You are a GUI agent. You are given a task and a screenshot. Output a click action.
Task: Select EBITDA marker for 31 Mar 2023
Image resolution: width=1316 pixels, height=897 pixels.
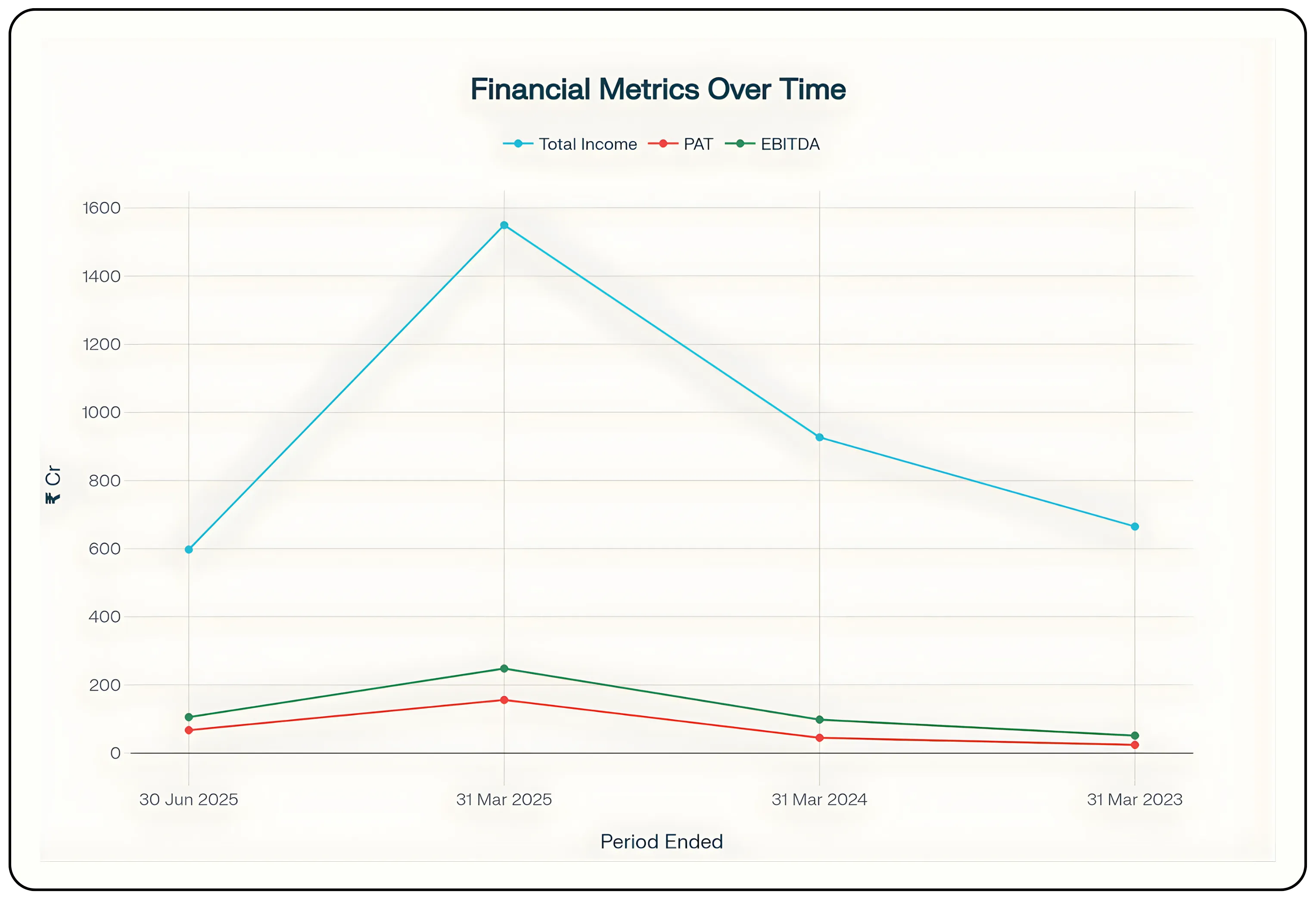coord(1135,736)
